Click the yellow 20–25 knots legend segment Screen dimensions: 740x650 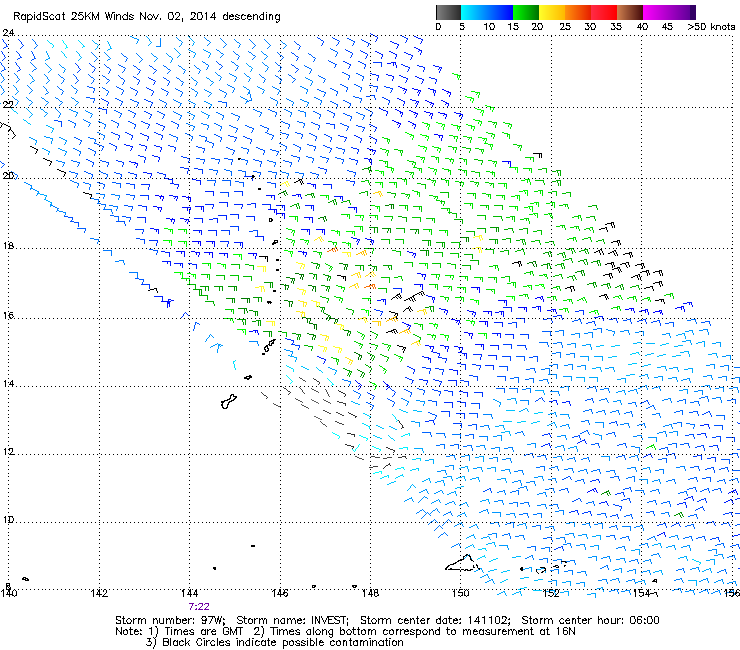point(552,12)
